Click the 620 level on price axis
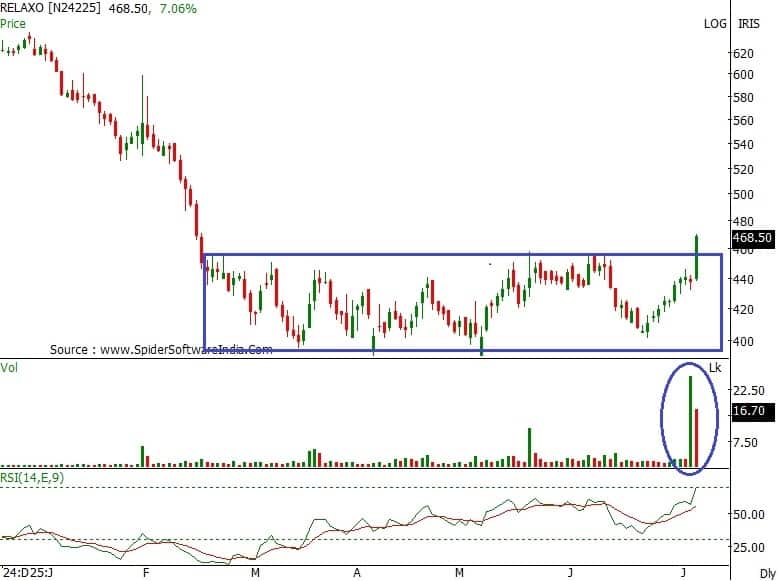Image resolution: width=779 pixels, height=581 pixels. pyautogui.click(x=742, y=52)
